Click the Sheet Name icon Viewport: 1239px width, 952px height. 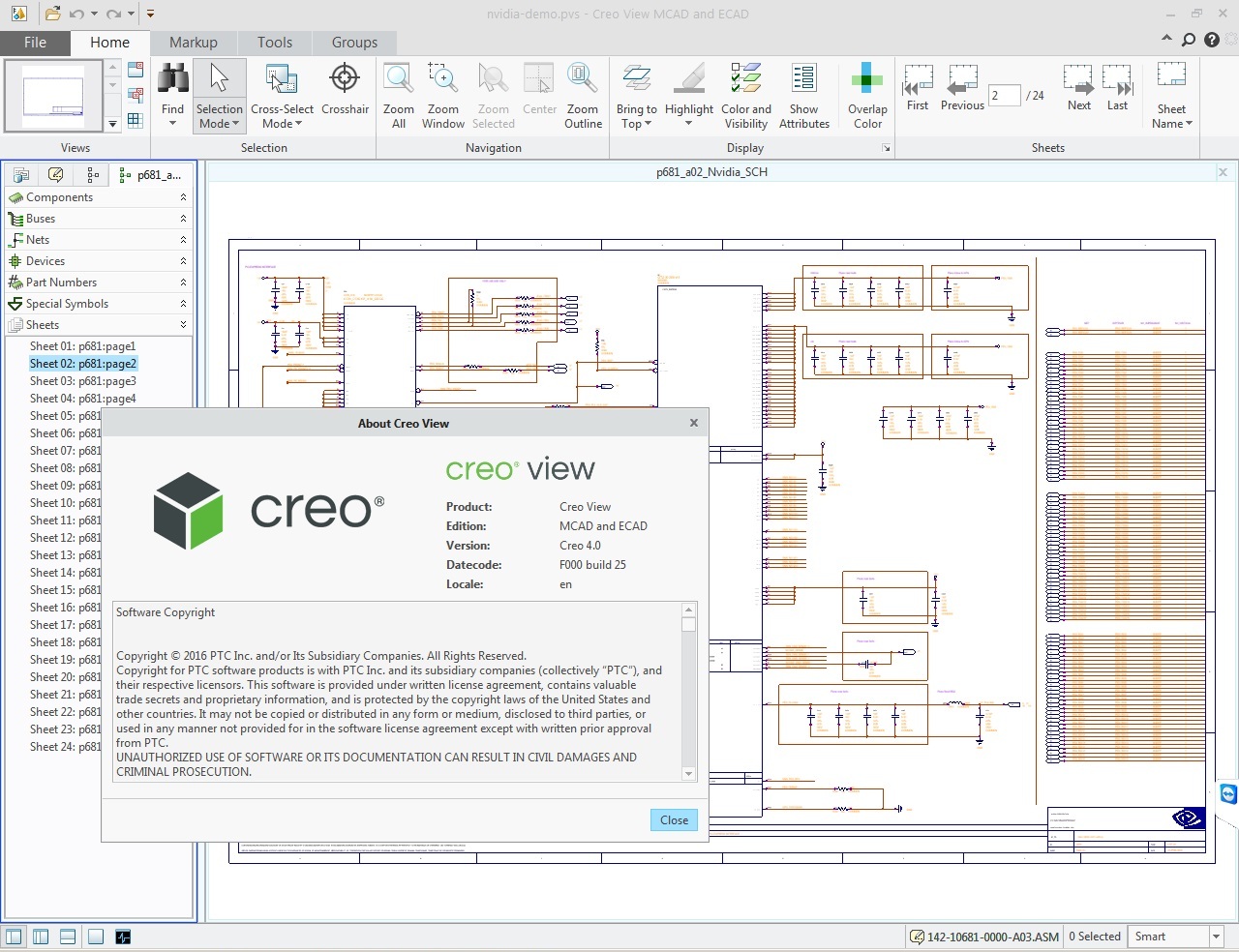[x=1171, y=75]
